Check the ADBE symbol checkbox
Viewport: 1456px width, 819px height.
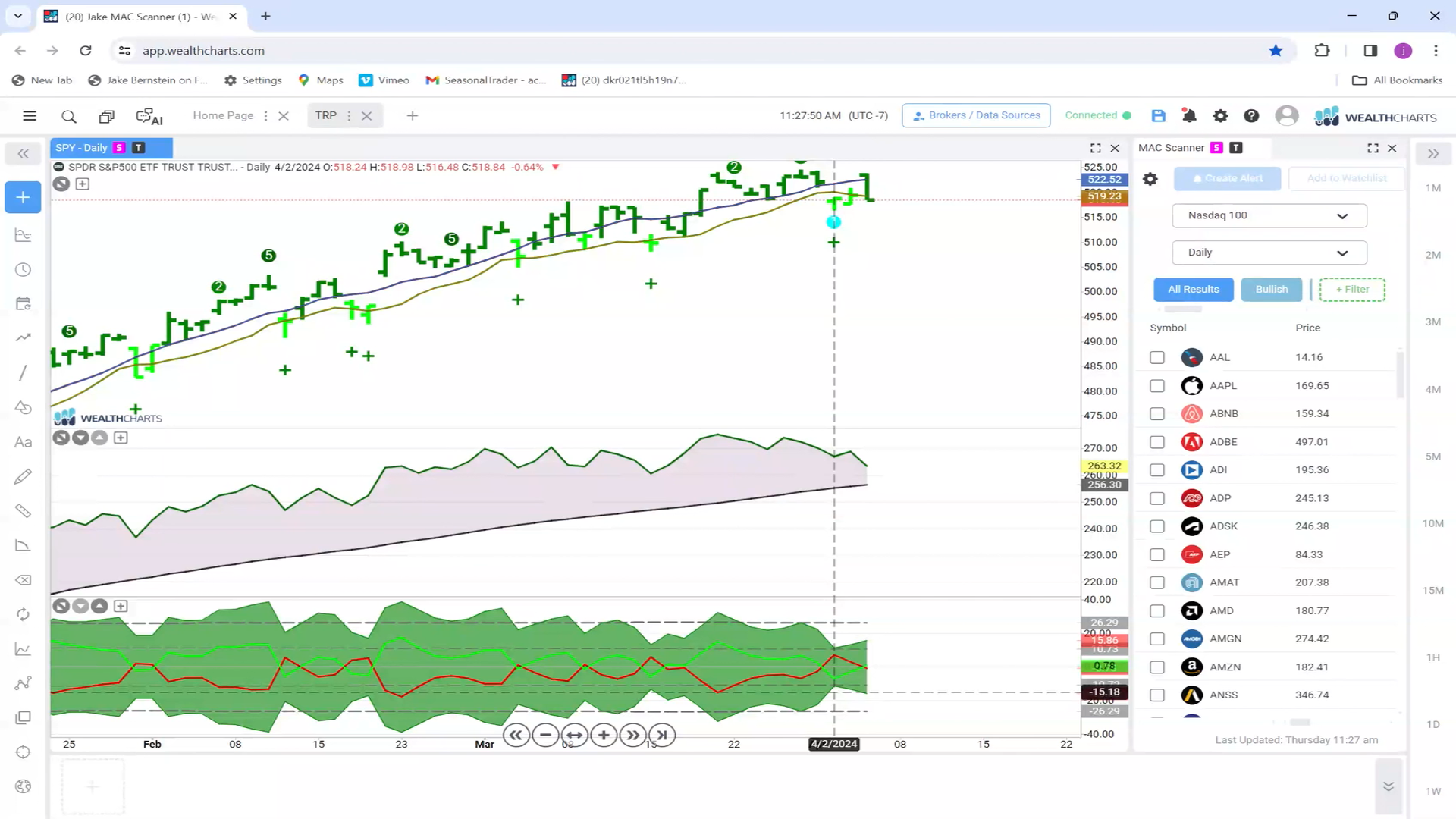(1156, 441)
